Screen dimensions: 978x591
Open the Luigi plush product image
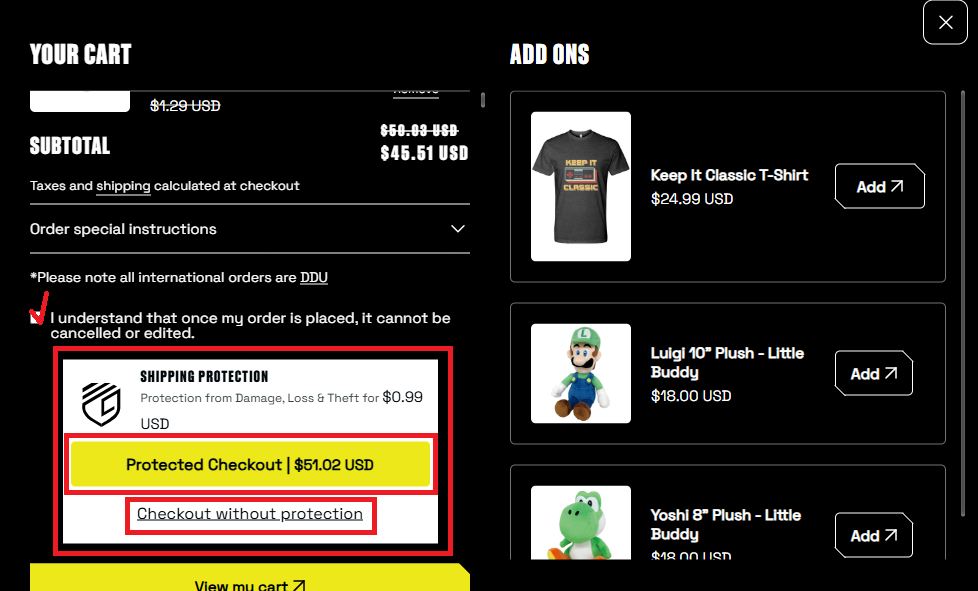[x=581, y=373]
